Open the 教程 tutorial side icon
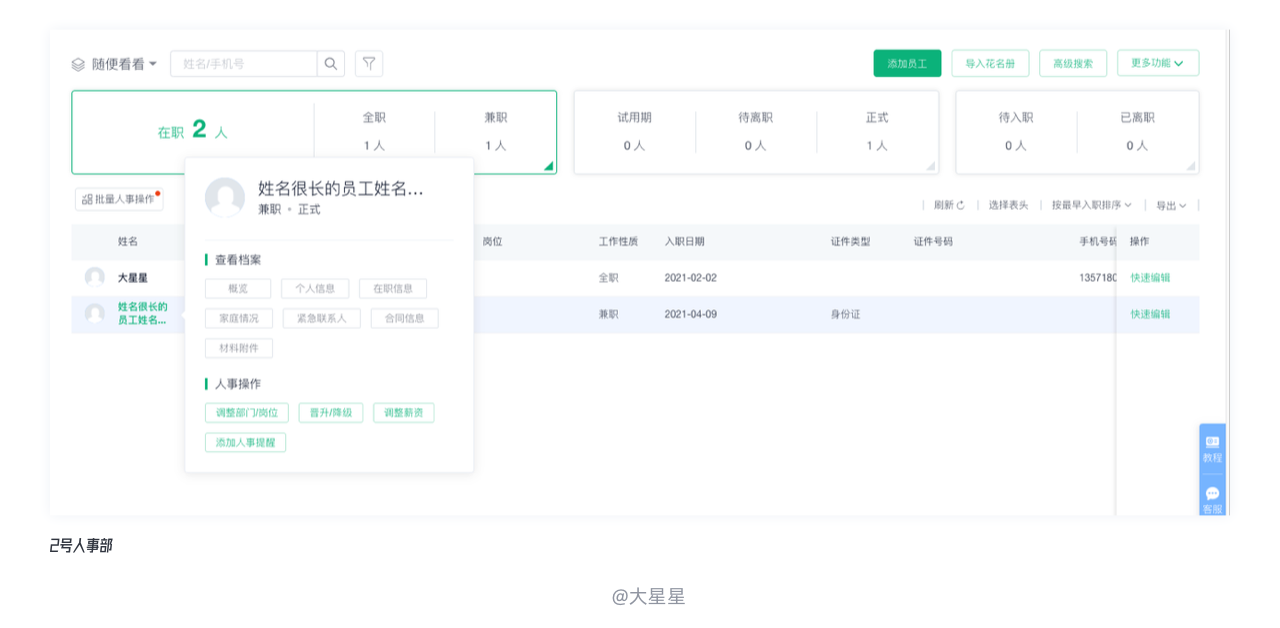 tap(1212, 447)
